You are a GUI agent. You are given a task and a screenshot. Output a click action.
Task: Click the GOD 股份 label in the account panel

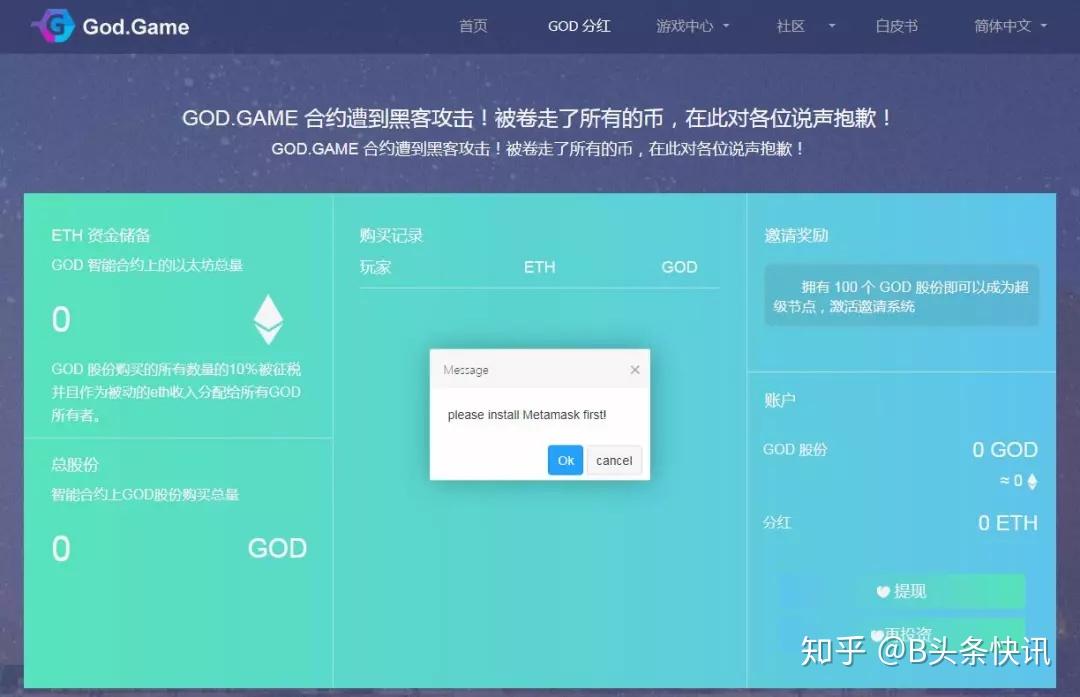(795, 450)
